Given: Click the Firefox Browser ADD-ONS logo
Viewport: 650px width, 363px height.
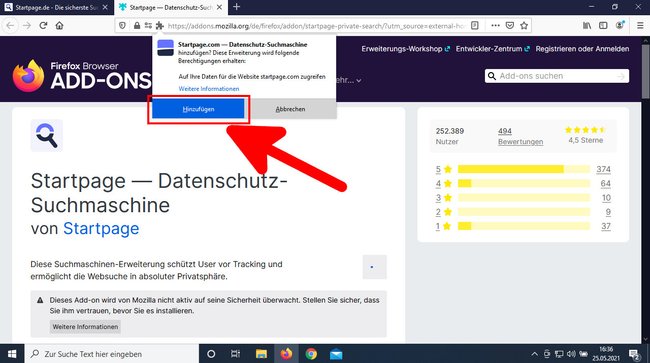Looking at the screenshot, I should [x=82, y=76].
